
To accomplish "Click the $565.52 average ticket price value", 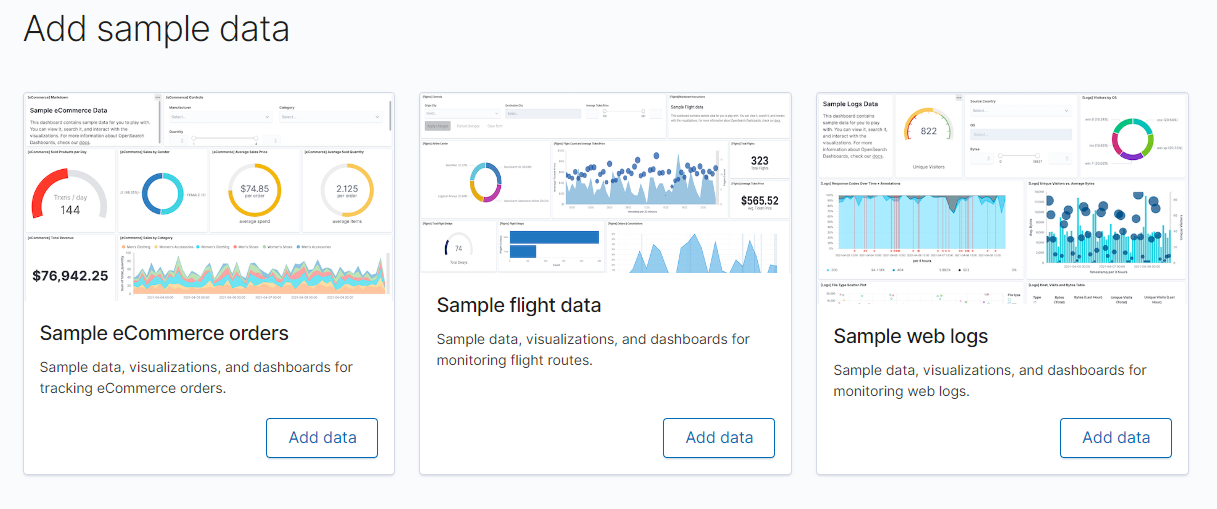I will (x=759, y=200).
